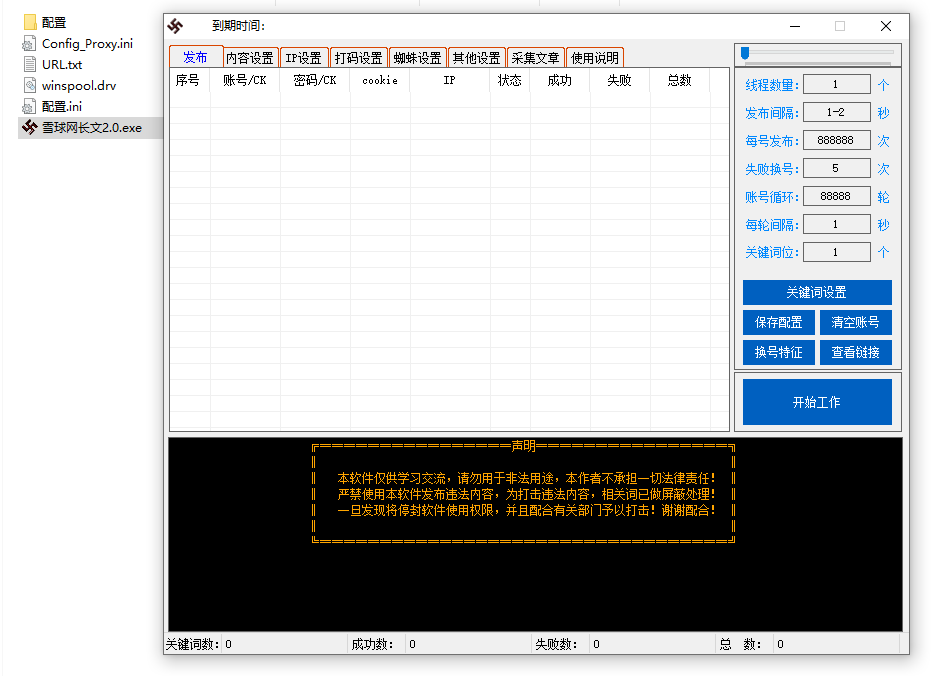The image size is (931, 676).
Task: Select the 打码设置 tab
Action: (359, 57)
